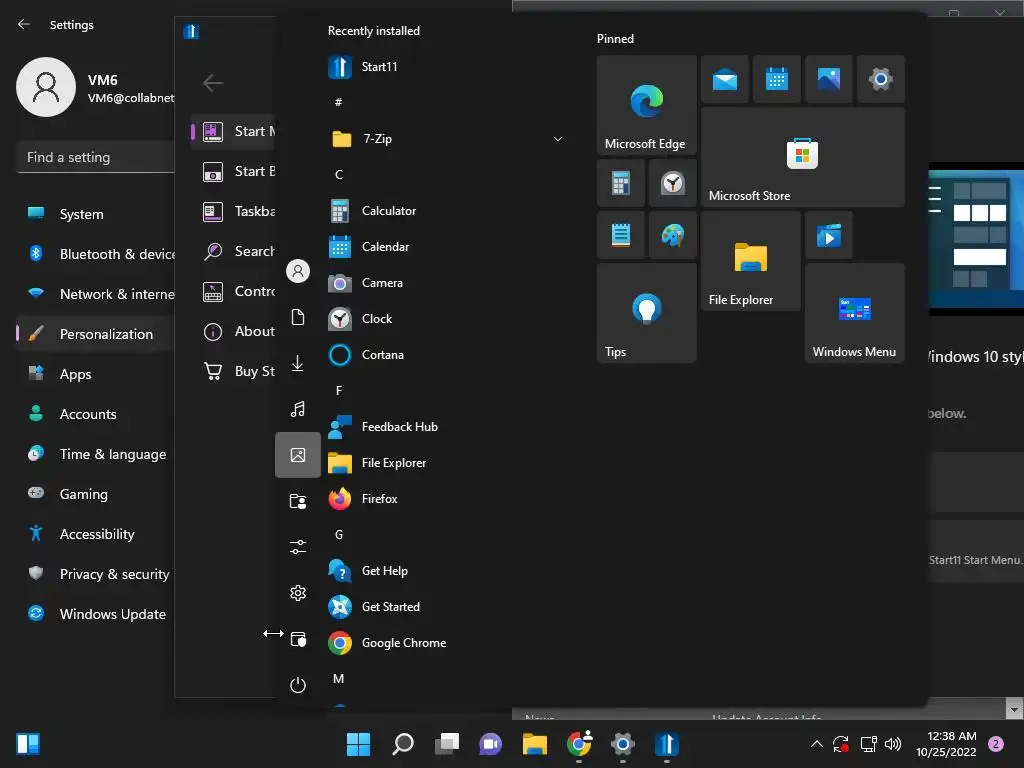Click the volume icon in system tray
The height and width of the screenshot is (768, 1024).
[893, 744]
